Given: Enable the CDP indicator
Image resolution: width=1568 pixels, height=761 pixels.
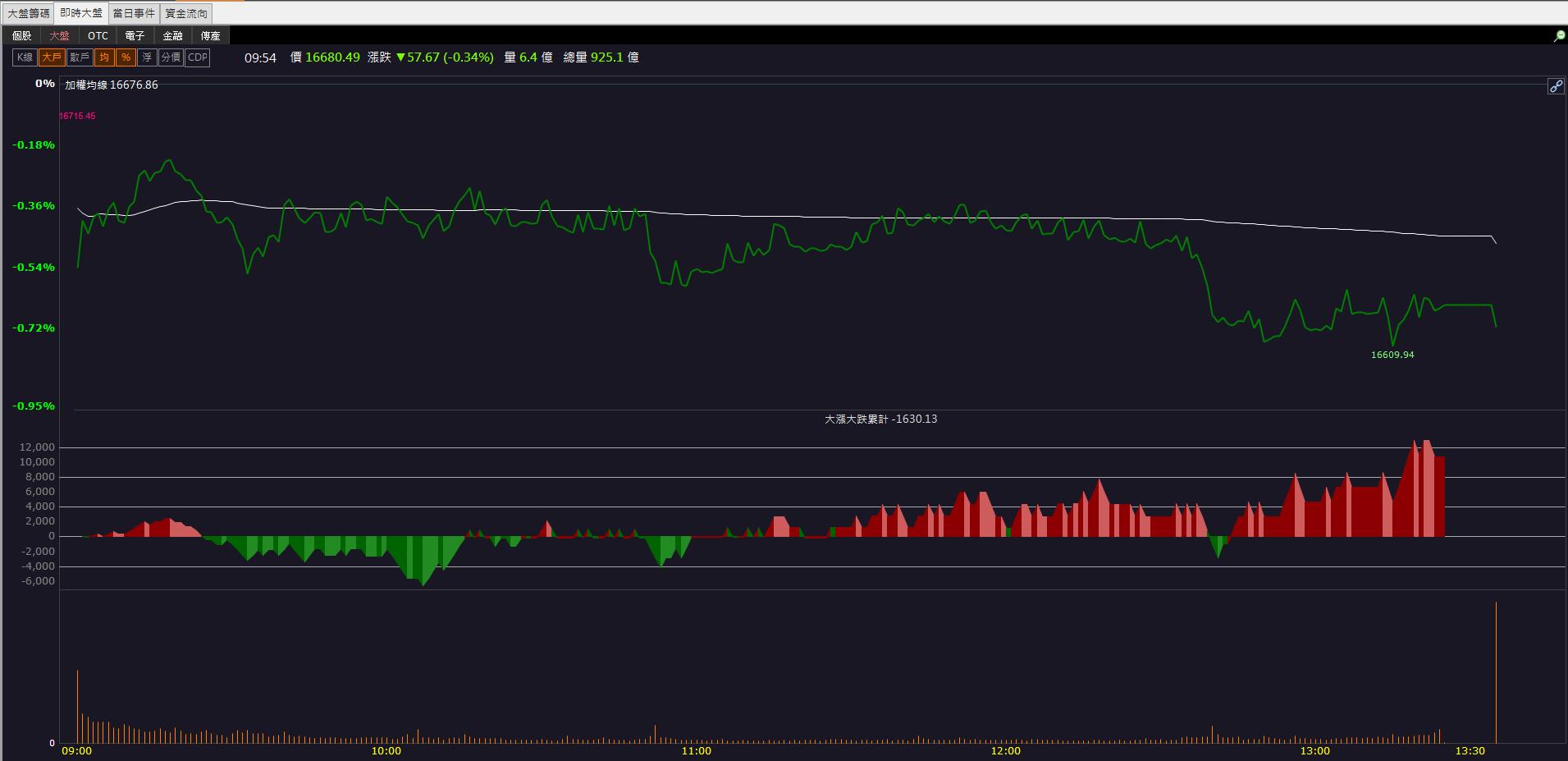Looking at the screenshot, I should (x=198, y=57).
